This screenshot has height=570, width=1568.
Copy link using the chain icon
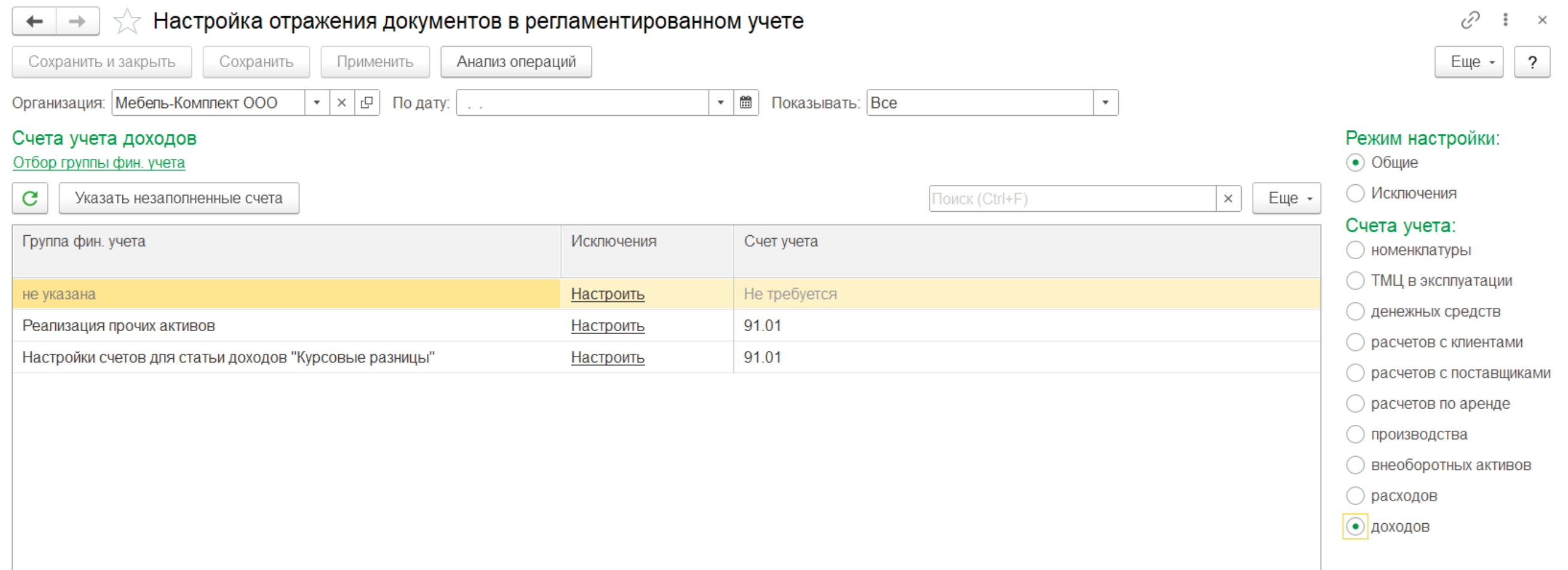click(1470, 20)
